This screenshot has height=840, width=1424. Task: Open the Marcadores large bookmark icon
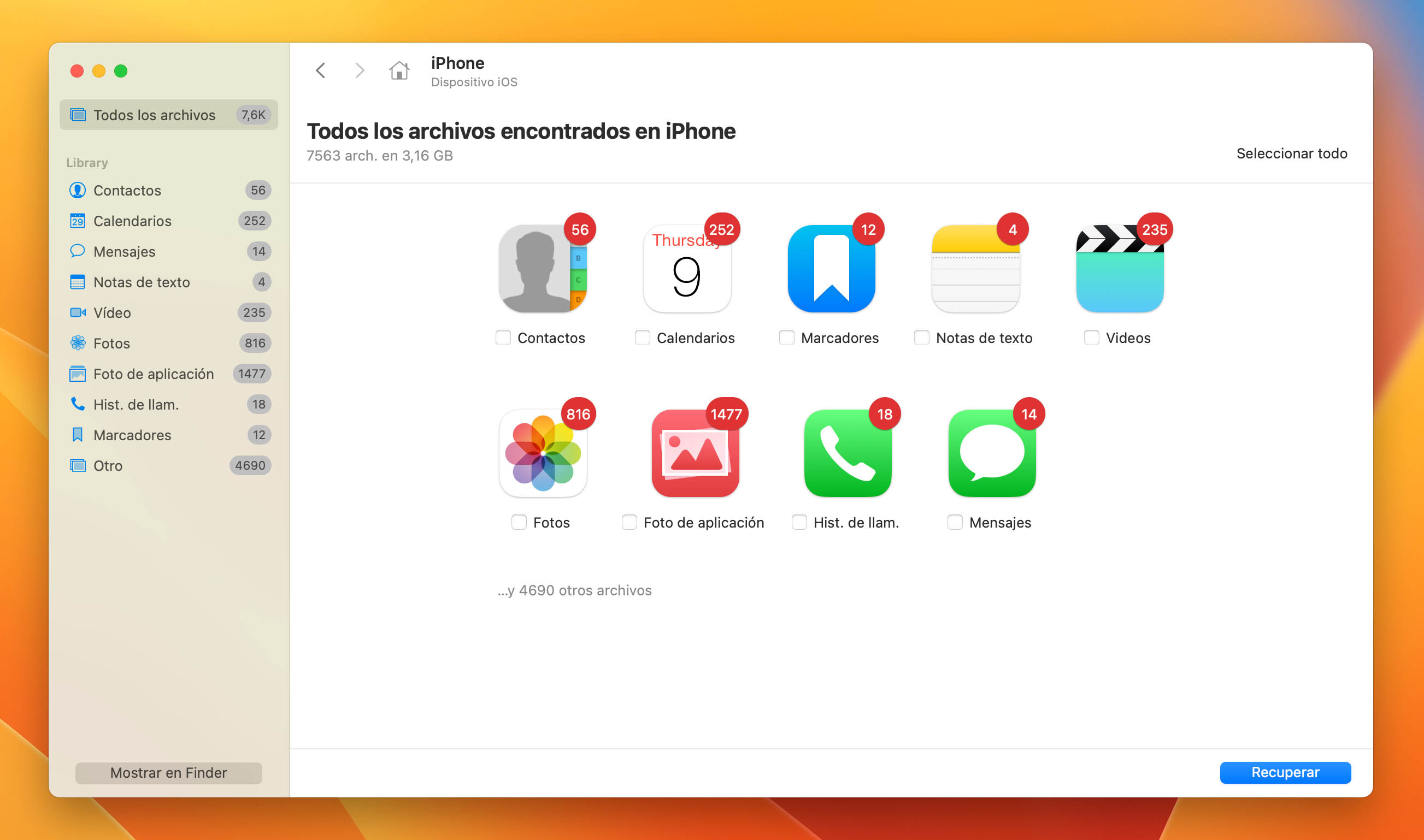tap(831, 268)
